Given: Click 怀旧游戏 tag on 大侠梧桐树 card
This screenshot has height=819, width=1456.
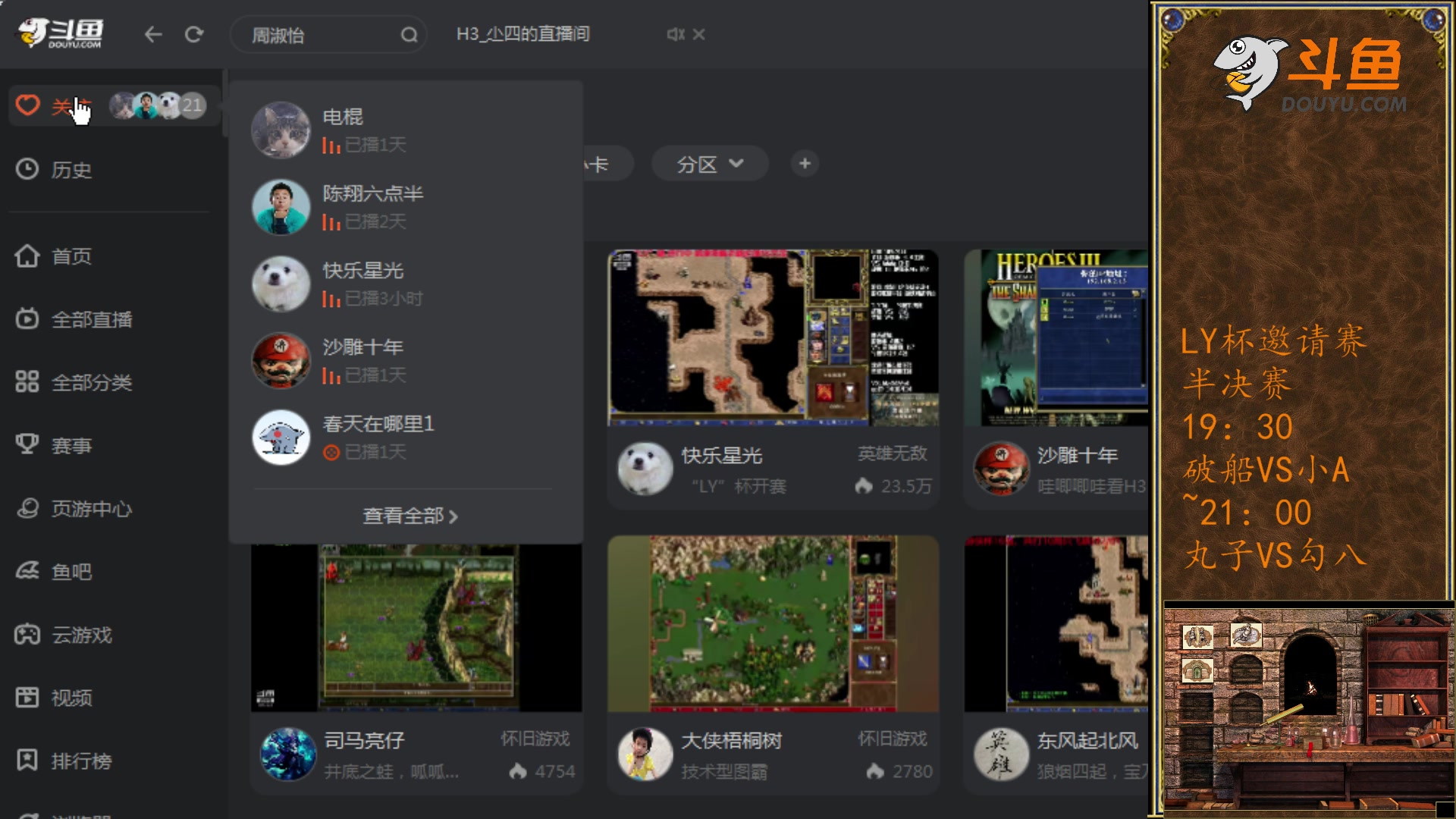Looking at the screenshot, I should tap(893, 739).
